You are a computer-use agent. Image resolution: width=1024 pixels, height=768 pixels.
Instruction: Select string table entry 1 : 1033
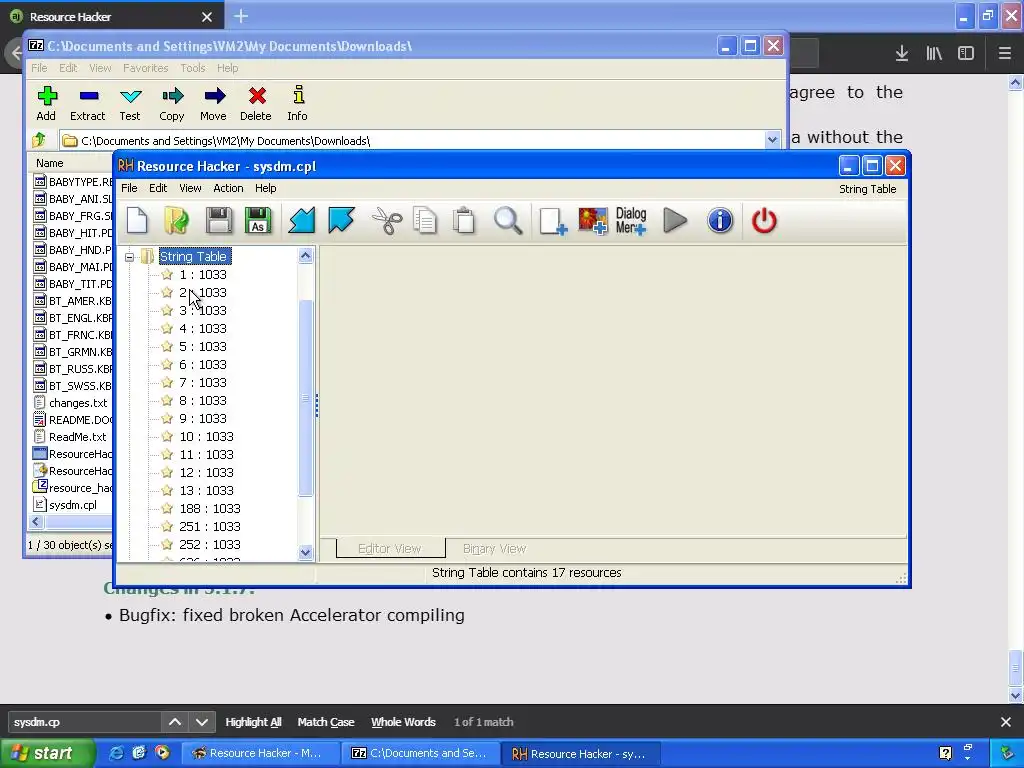coord(202,275)
